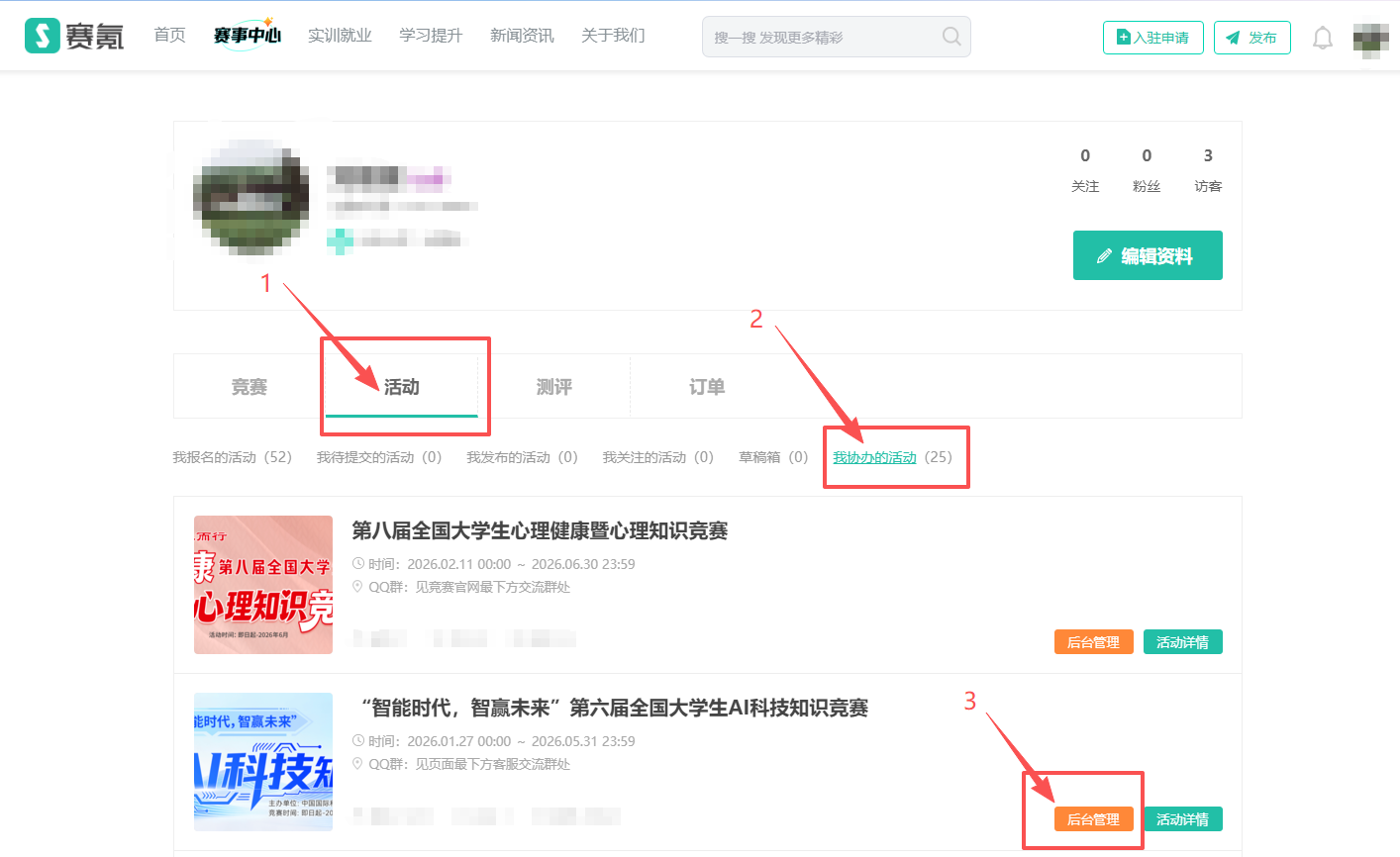The image size is (1400, 857).
Task: Open 后台管理 for AI科技知识竞赛
Action: (x=1093, y=819)
